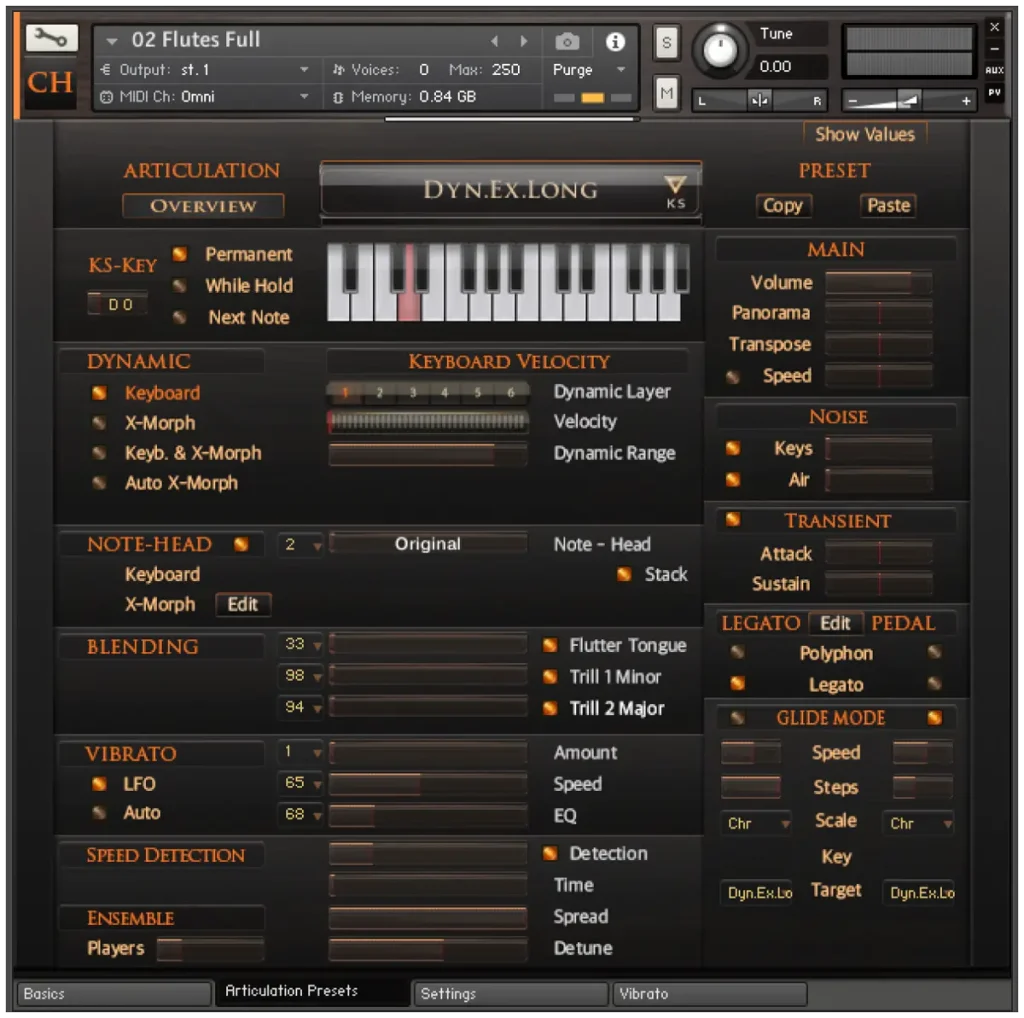1024x1018 pixels.
Task: Switch to the Settings tab
Action: click(510, 993)
